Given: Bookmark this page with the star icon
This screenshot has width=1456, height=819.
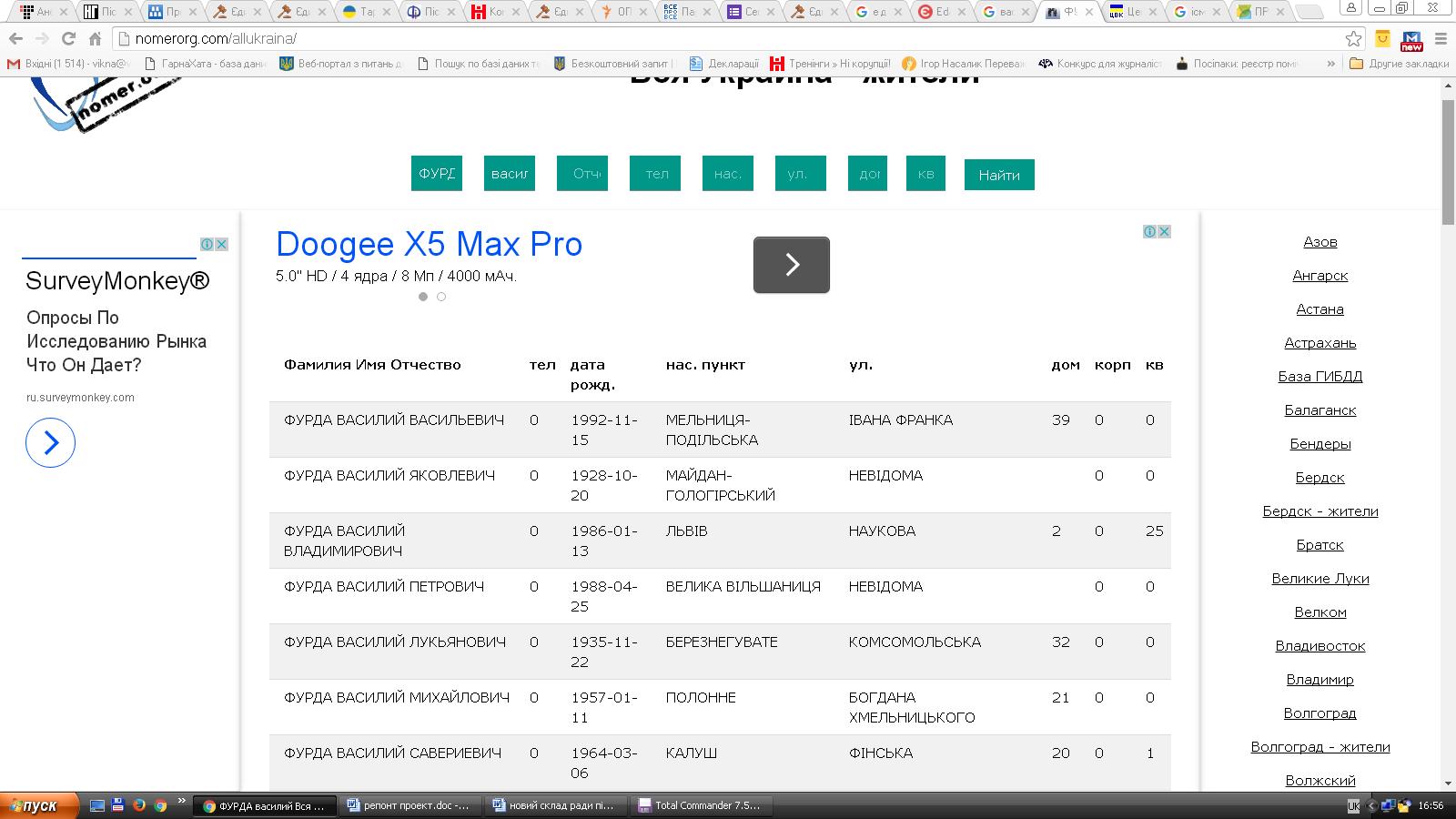Looking at the screenshot, I should pos(1353,39).
